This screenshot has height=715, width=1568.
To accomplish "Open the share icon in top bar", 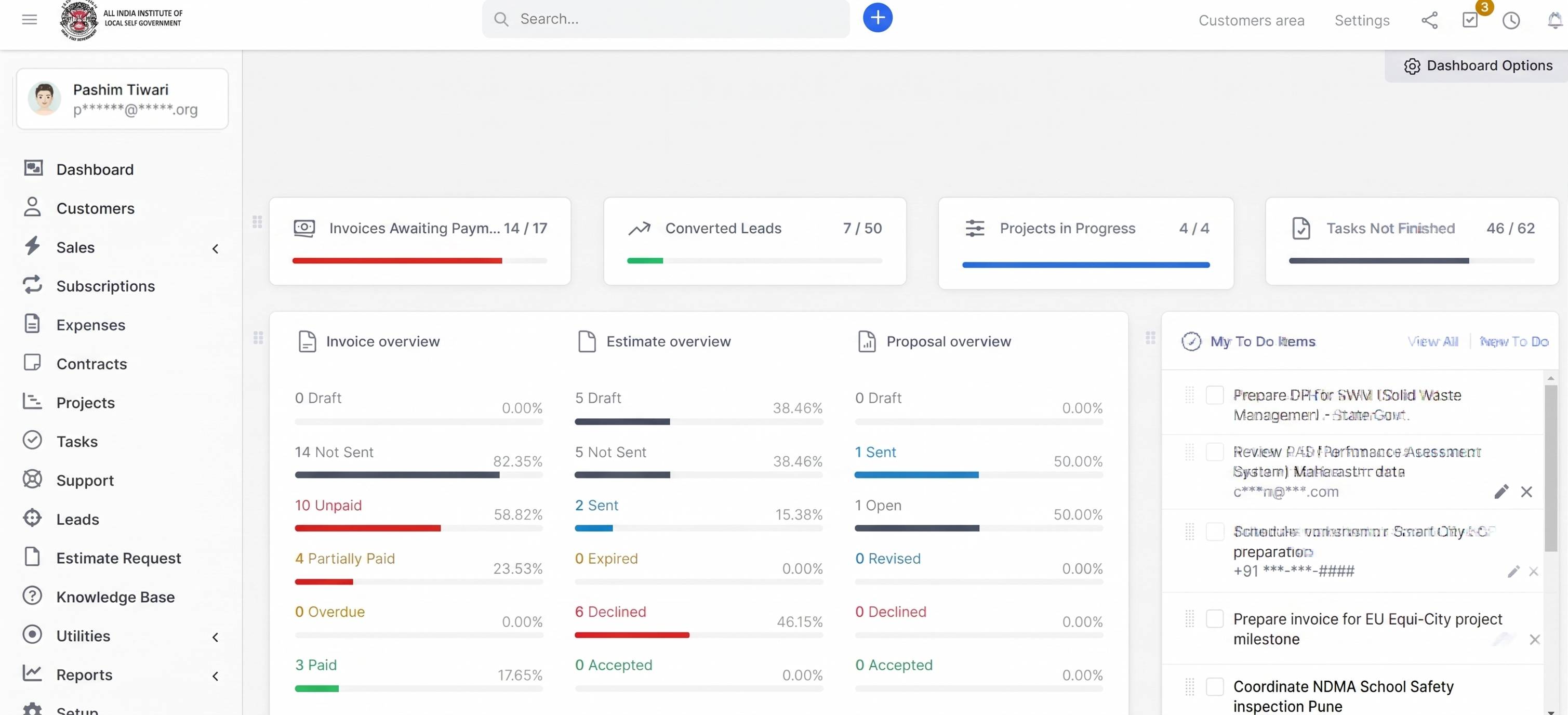I will [1429, 20].
